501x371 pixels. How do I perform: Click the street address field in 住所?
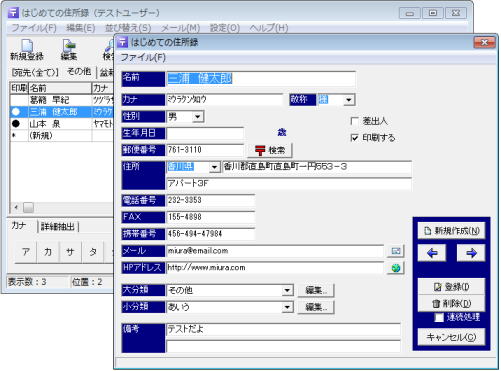(316, 167)
